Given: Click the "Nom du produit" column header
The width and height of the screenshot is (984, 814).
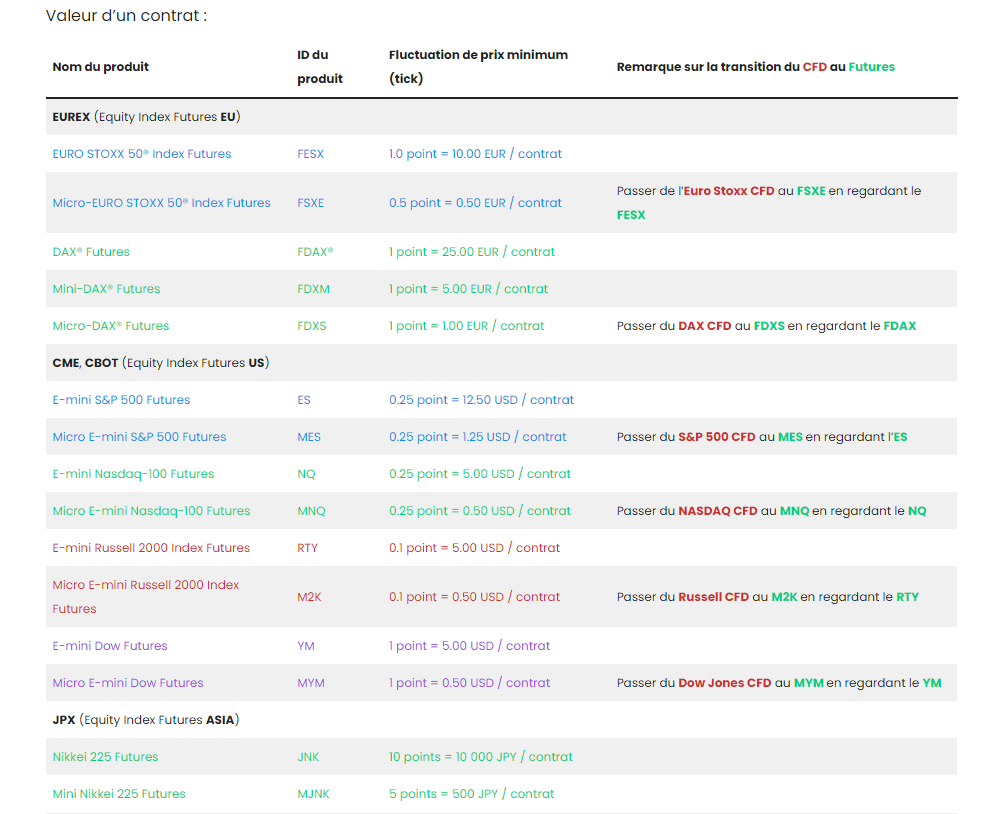Looking at the screenshot, I should (x=100, y=67).
